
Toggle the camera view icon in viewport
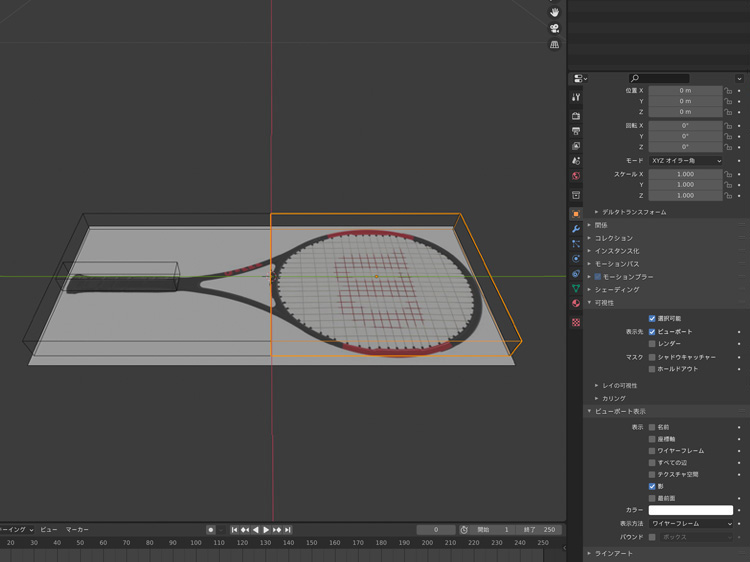pos(554,28)
